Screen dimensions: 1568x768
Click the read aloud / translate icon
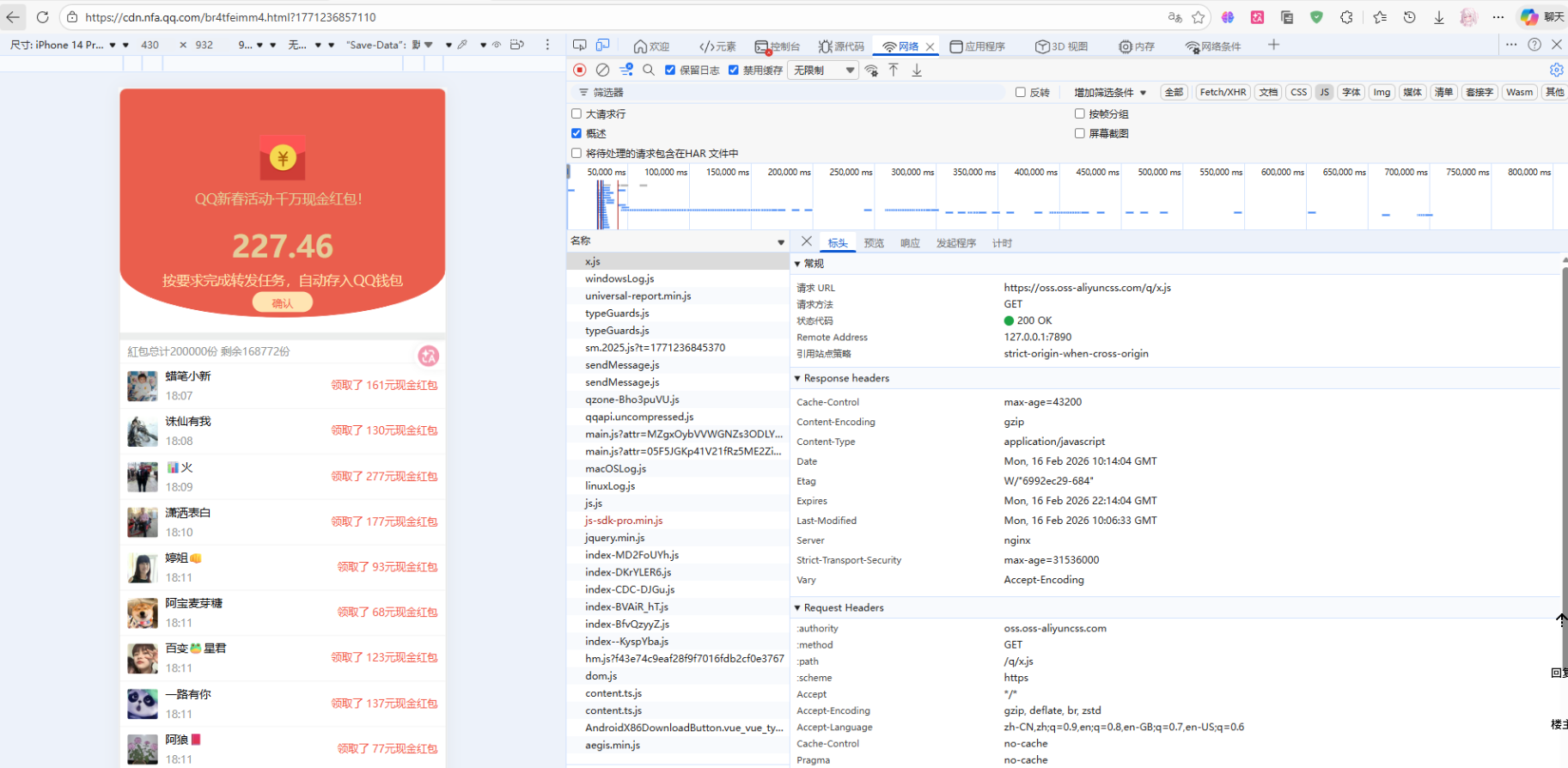tap(1174, 17)
